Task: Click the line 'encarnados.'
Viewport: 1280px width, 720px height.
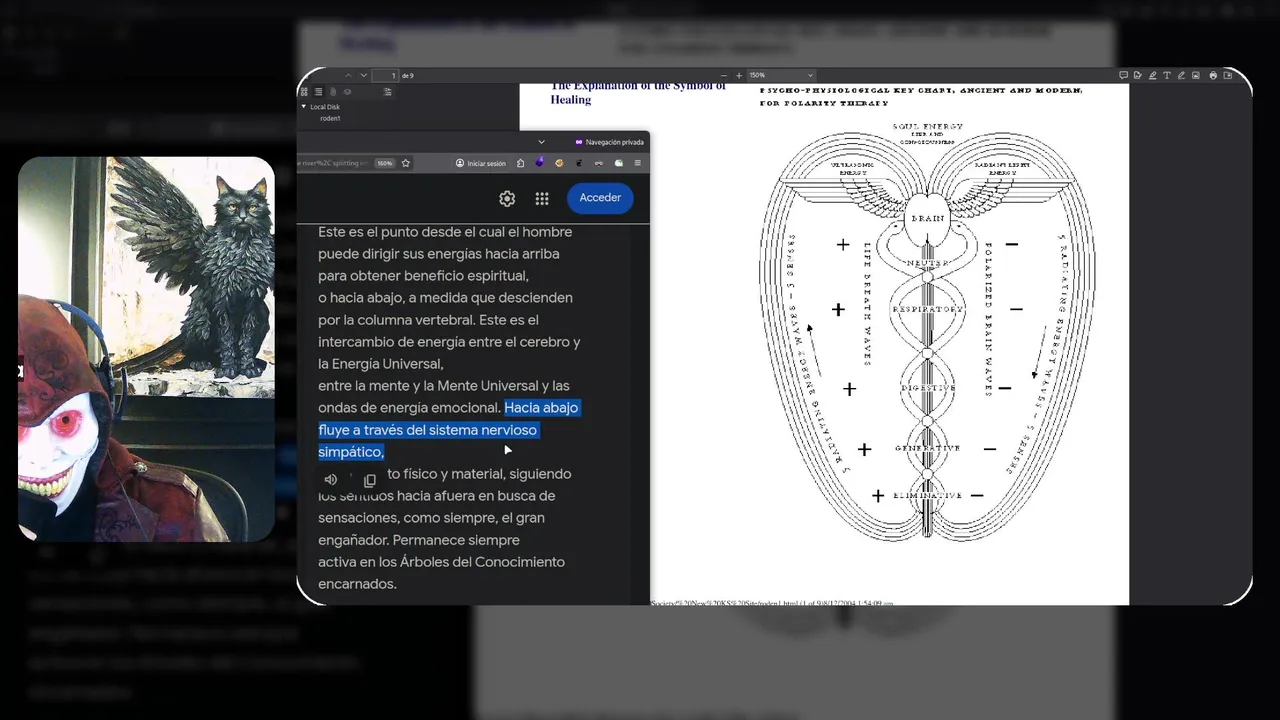Action: [x=357, y=584]
